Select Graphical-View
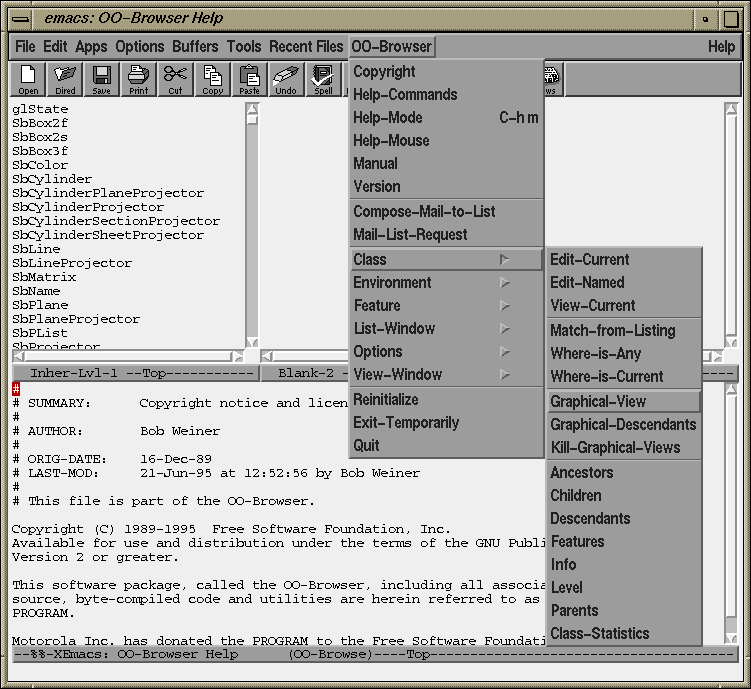The height and width of the screenshot is (689, 751). click(x=624, y=401)
